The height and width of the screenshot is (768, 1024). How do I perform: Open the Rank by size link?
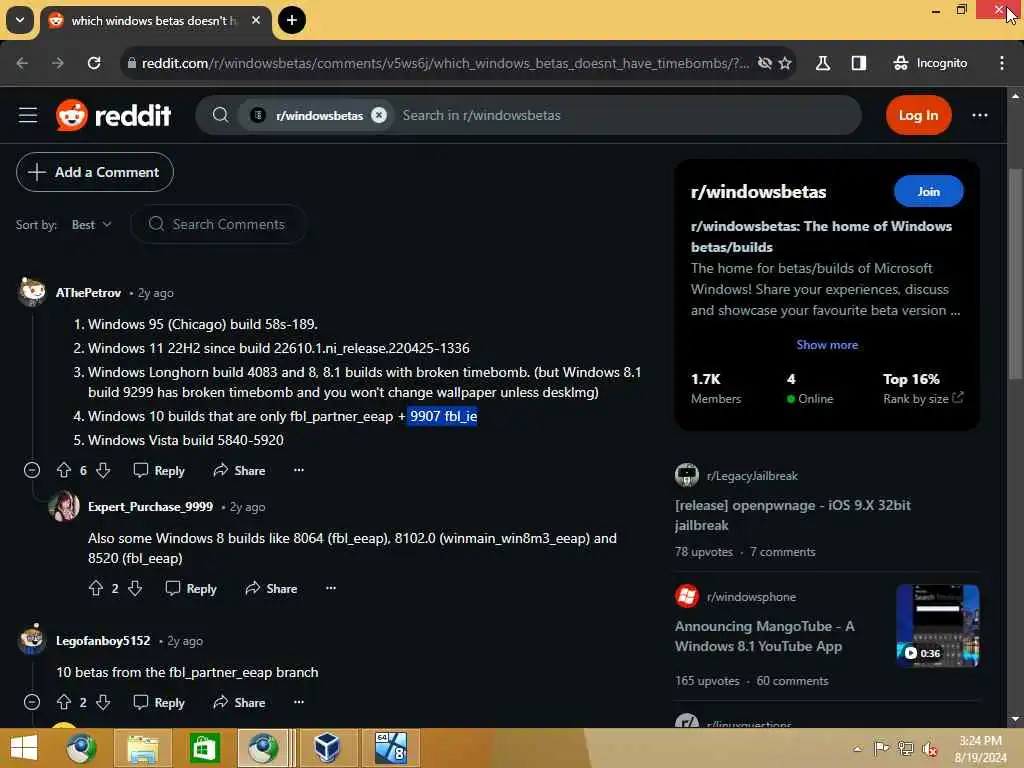pos(922,399)
